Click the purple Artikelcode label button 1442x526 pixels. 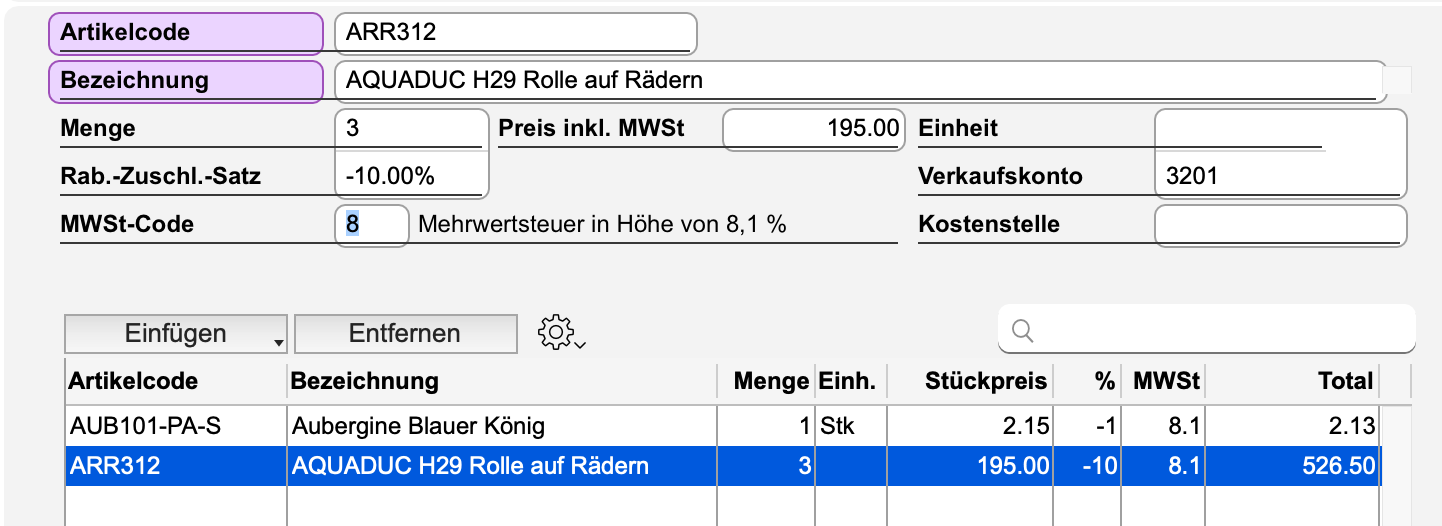(x=186, y=33)
